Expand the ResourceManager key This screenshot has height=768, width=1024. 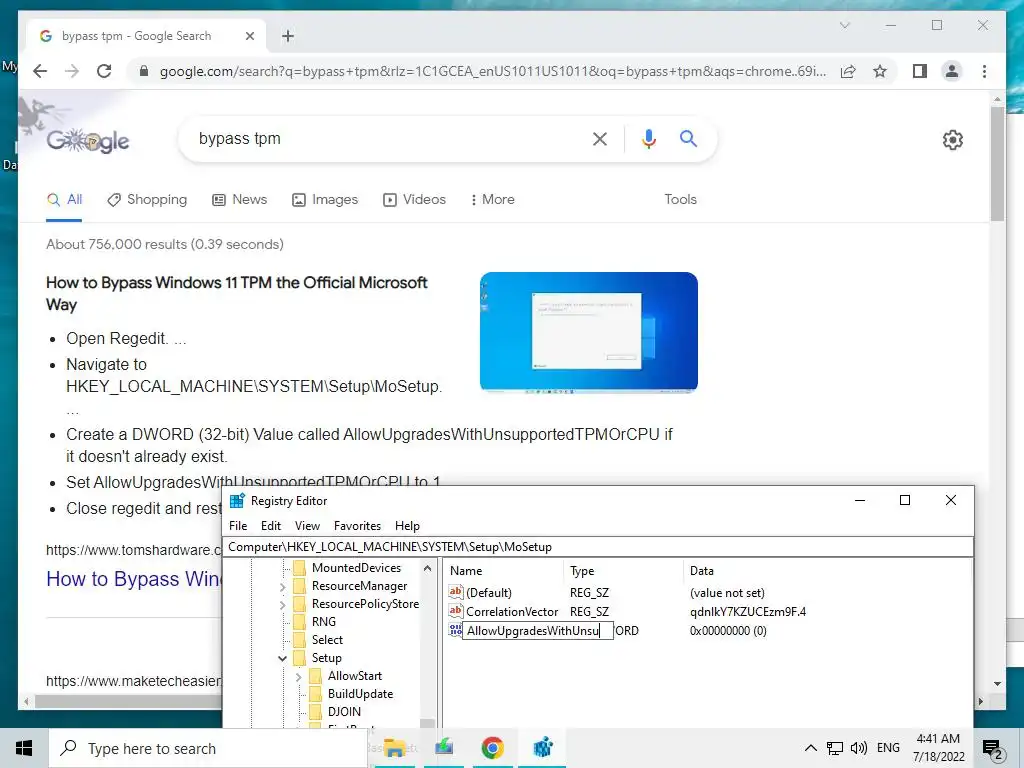pos(282,587)
